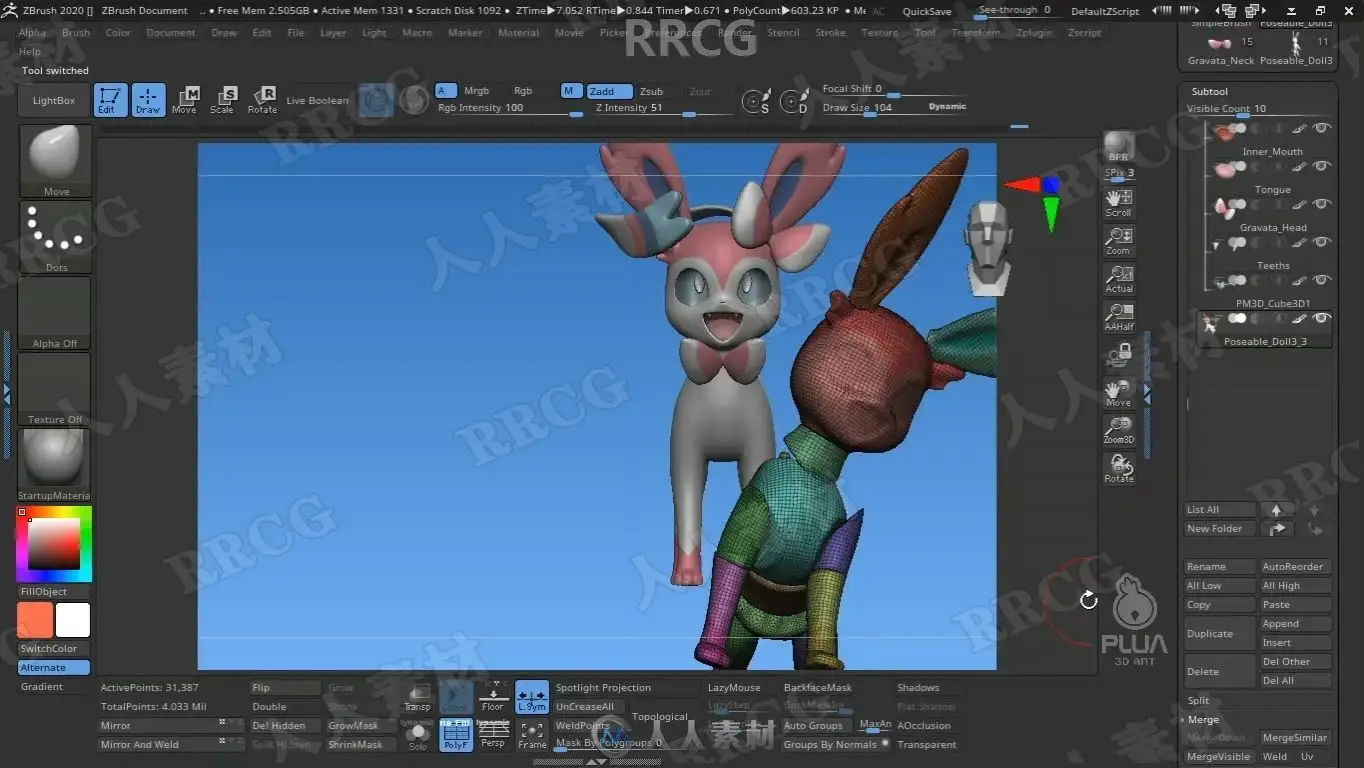1364x768 pixels.
Task: Toggle L.Sym local symmetry
Action: (532, 697)
